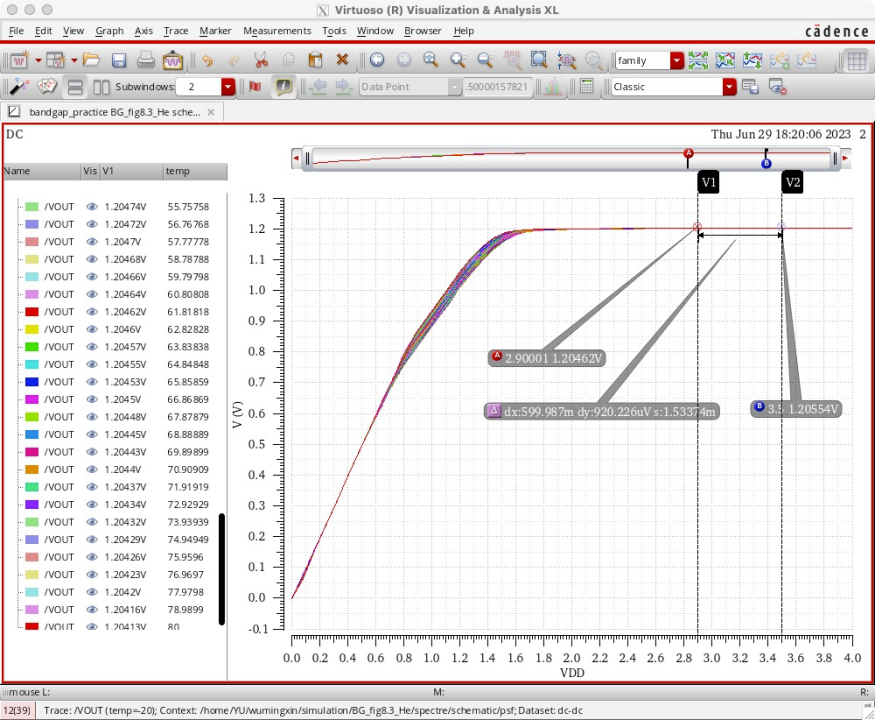Click the magic wand icon
Screen dimensions: 875x720
(20, 87)
